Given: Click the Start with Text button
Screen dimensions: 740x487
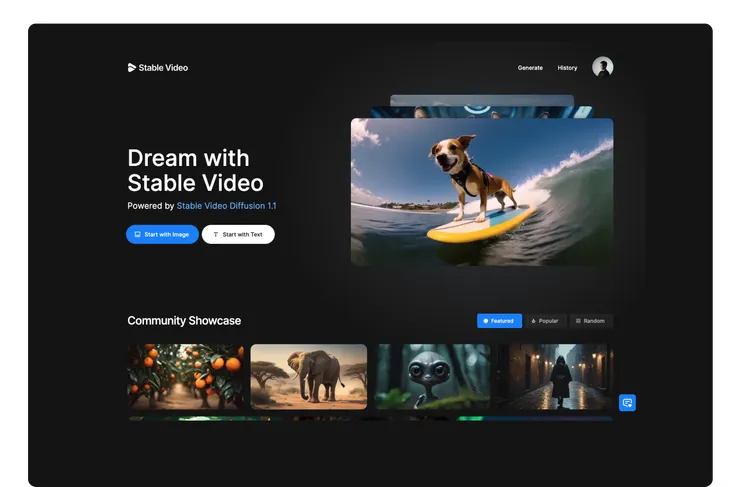Looking at the screenshot, I should point(238,235).
